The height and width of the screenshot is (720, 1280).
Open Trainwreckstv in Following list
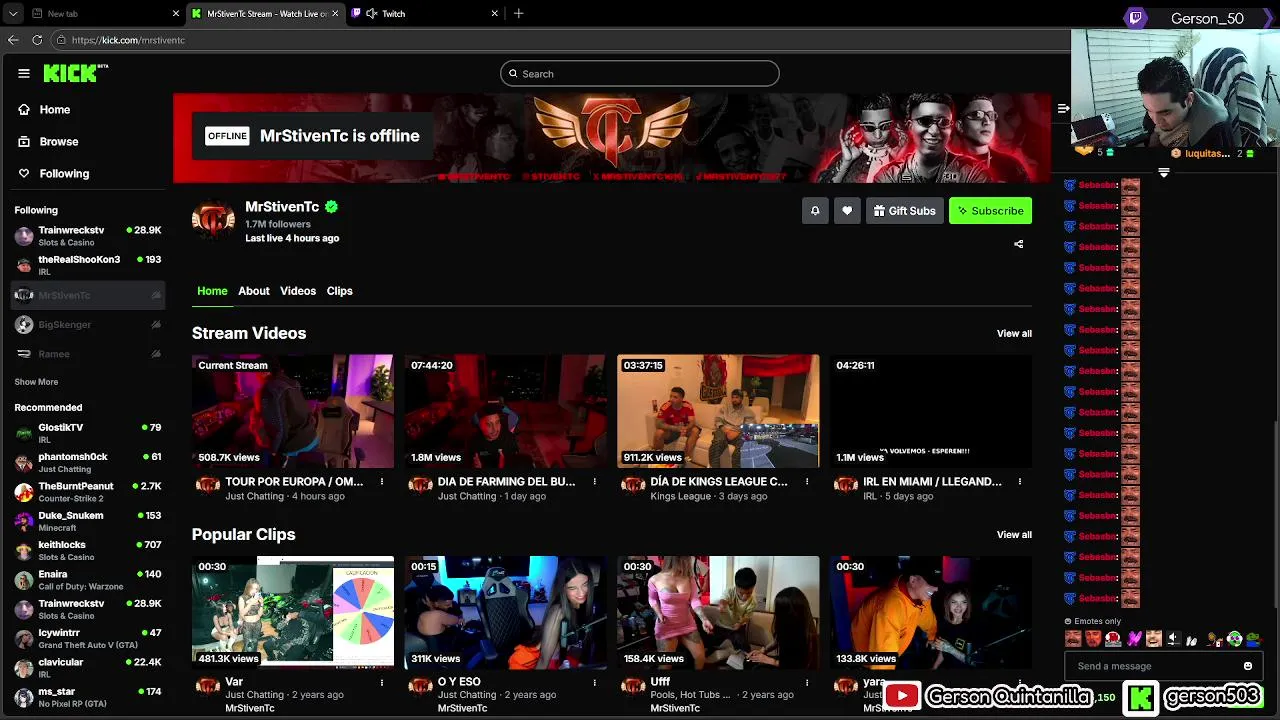coord(88,236)
